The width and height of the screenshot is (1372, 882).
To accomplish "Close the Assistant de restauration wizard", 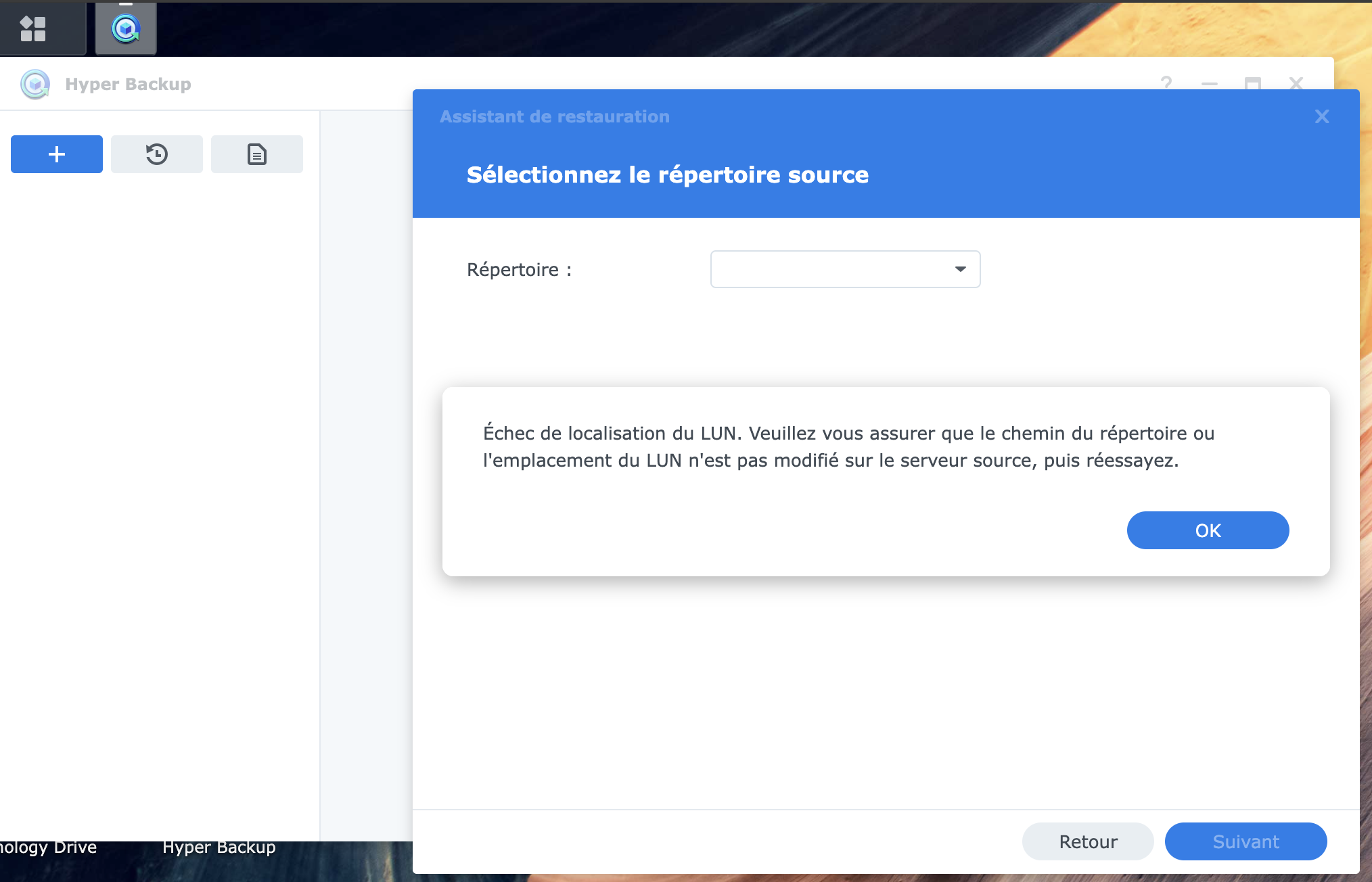I will tap(1322, 116).
